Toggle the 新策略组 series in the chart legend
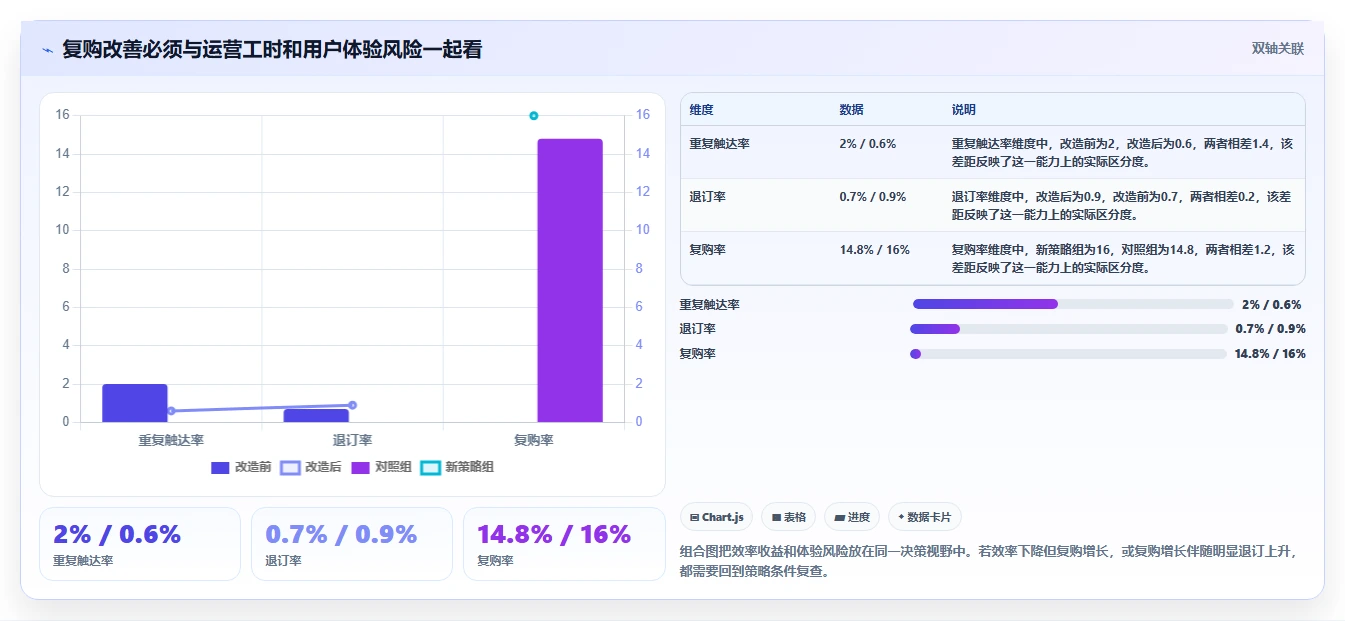Viewport: 1345px width, 621px height. coord(457,467)
